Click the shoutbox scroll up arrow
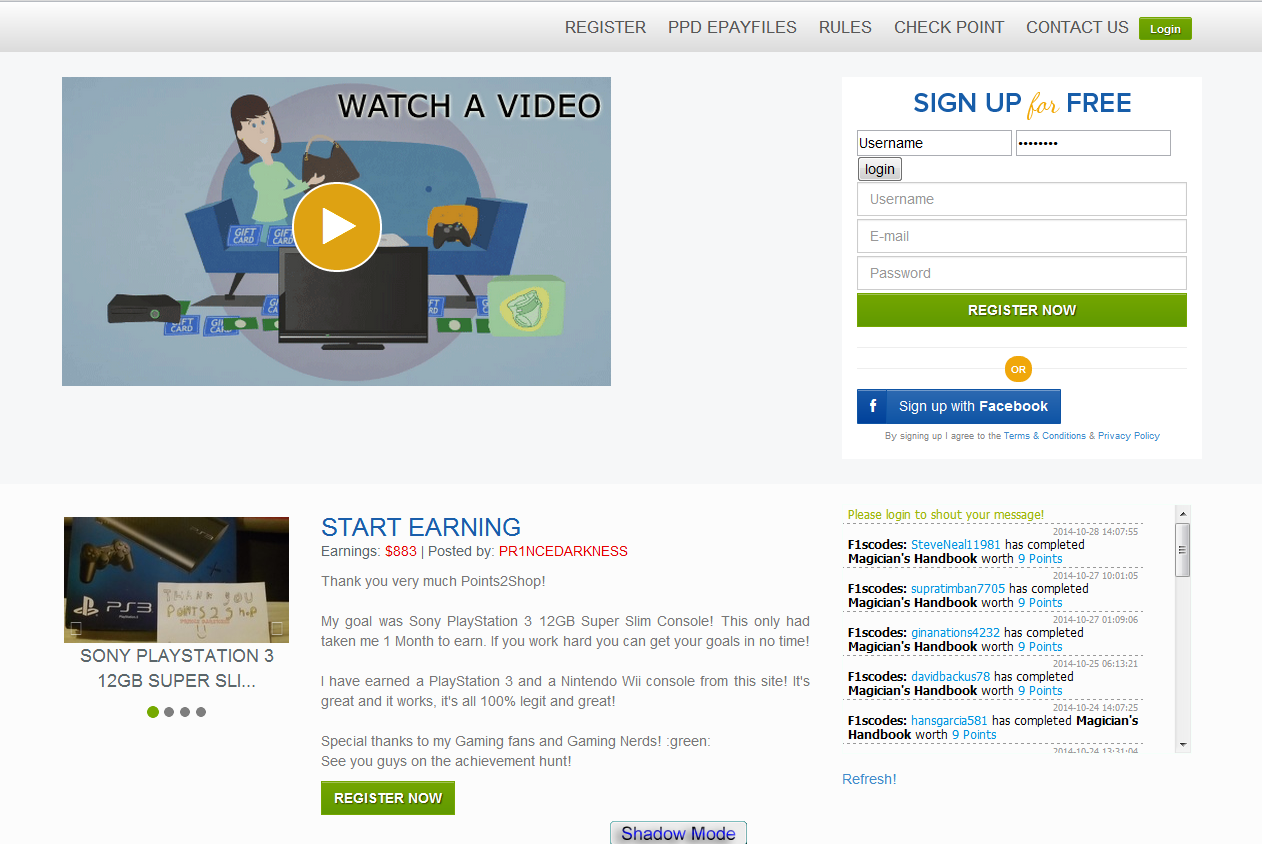Image resolution: width=1262 pixels, height=844 pixels. coord(1183,513)
